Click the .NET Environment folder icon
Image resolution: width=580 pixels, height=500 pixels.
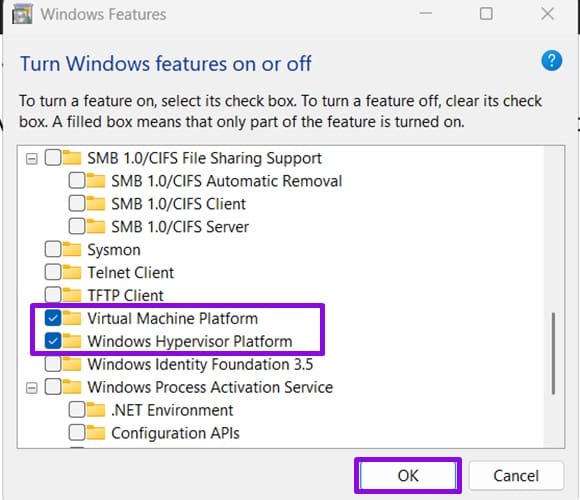tap(96, 410)
